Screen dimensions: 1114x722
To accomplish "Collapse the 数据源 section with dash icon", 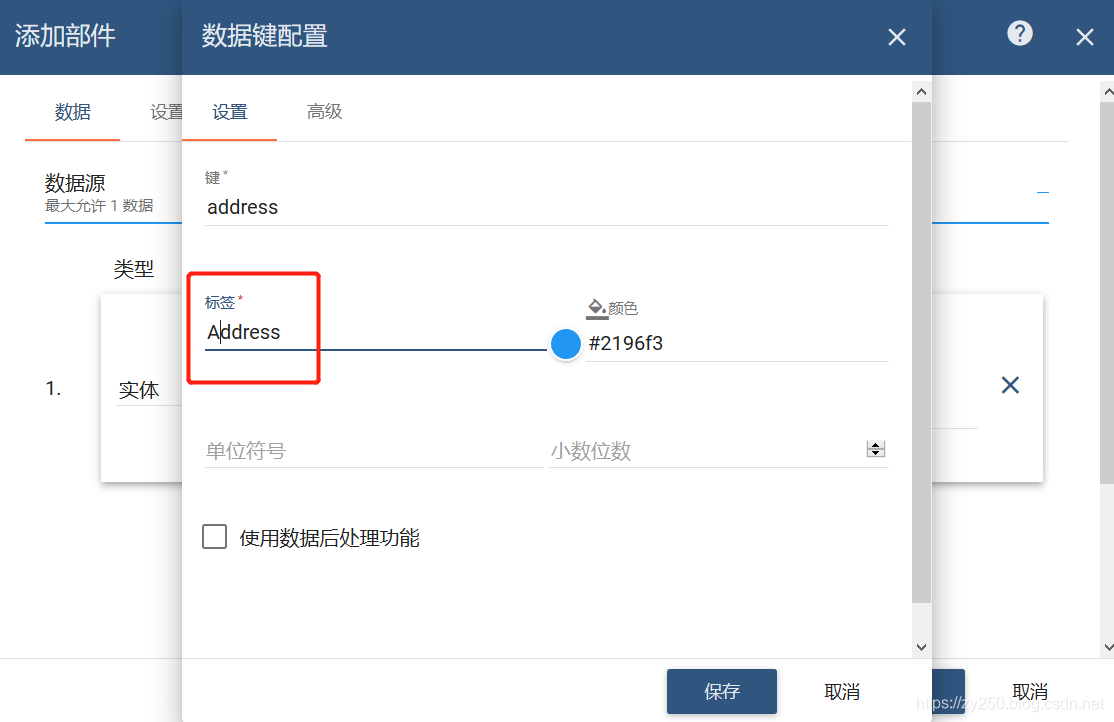I will click(1042, 192).
